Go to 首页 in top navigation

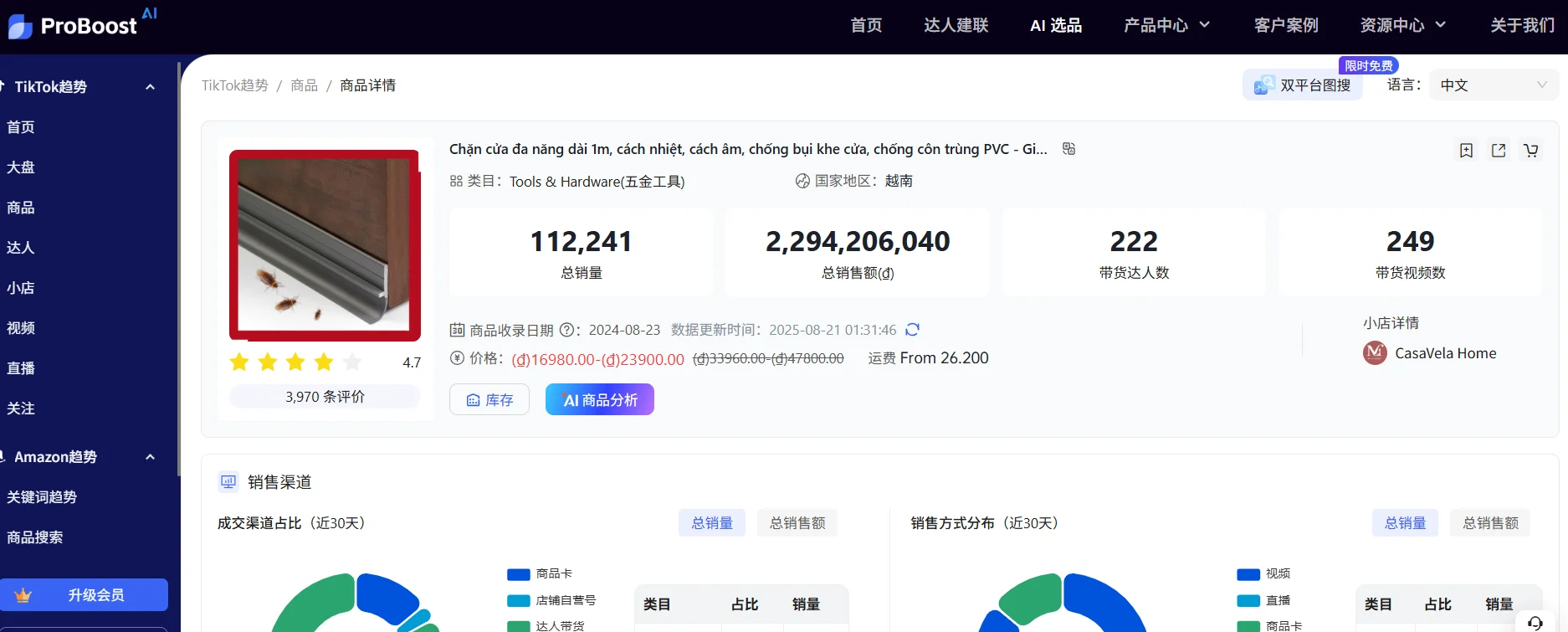point(866,25)
